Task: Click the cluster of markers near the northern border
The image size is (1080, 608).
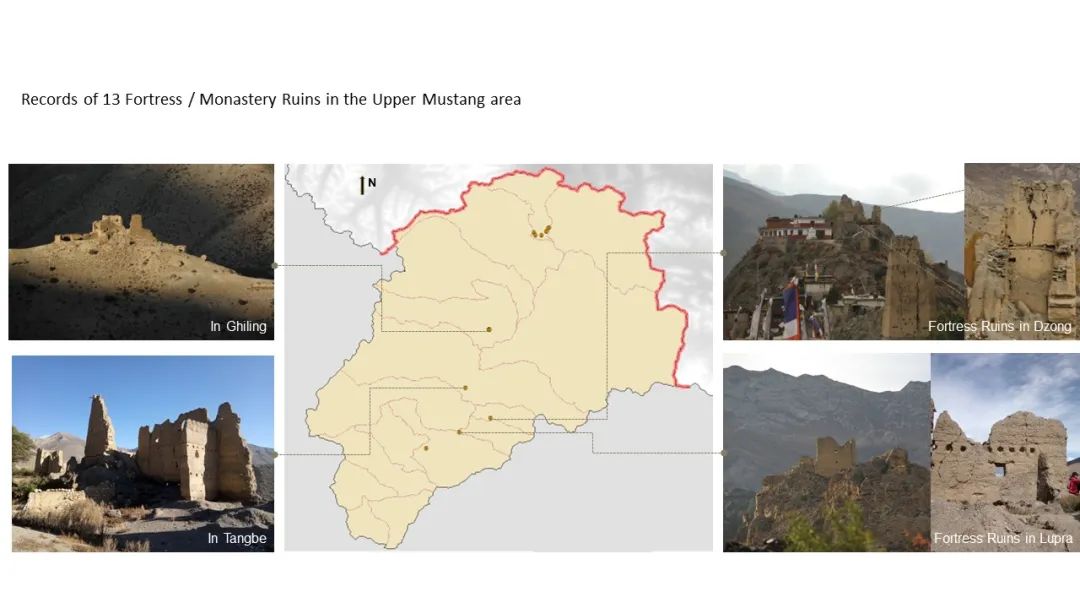Action: (x=541, y=232)
